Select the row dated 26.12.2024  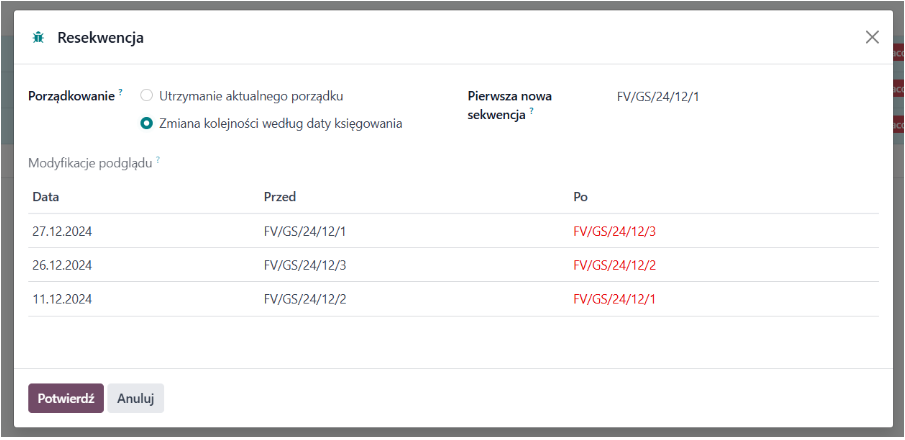tap(63, 266)
